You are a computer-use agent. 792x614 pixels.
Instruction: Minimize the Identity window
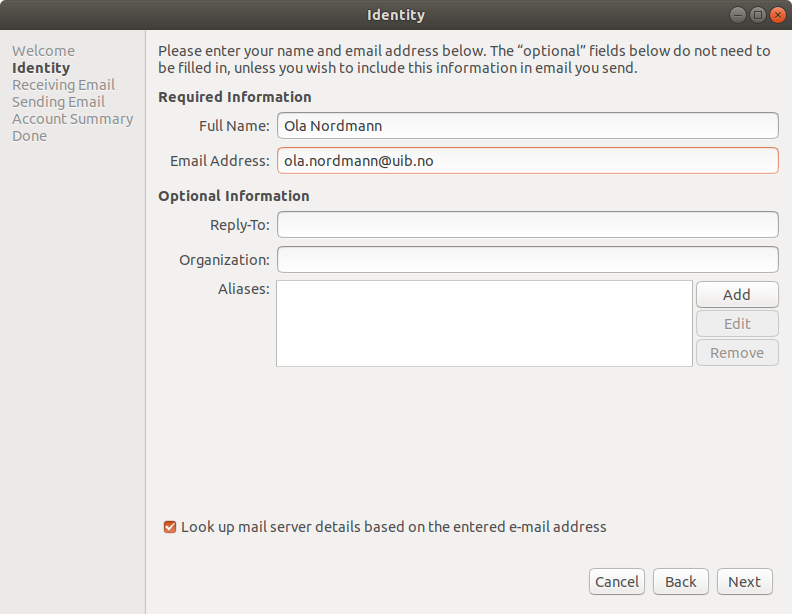point(738,15)
